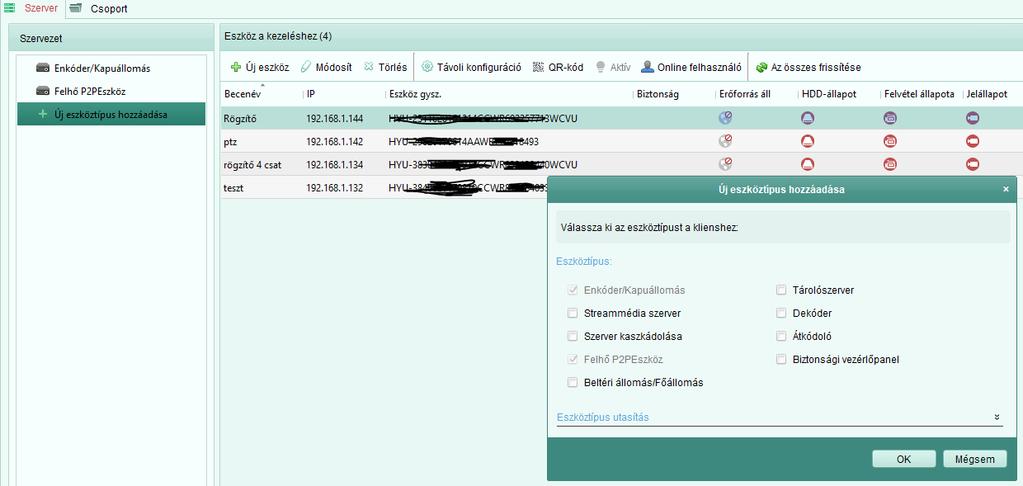Screen dimensions: 1023x486
Task: Select Enkóder/Kapuállomás in the tree
Action: [x=102, y=68]
